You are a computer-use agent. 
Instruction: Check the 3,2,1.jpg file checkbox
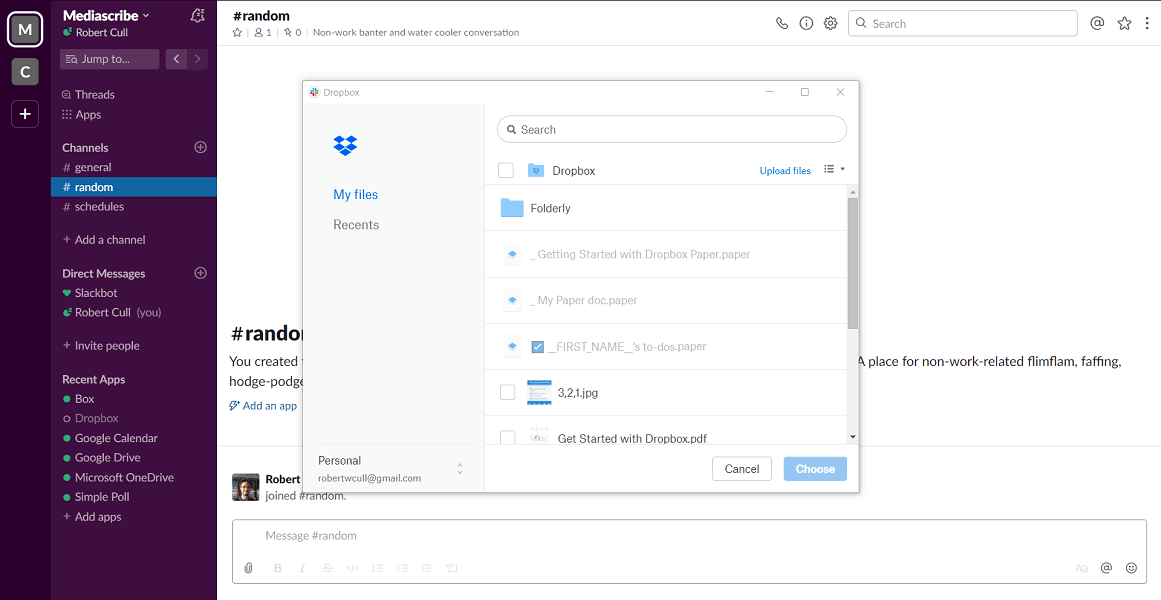point(507,393)
